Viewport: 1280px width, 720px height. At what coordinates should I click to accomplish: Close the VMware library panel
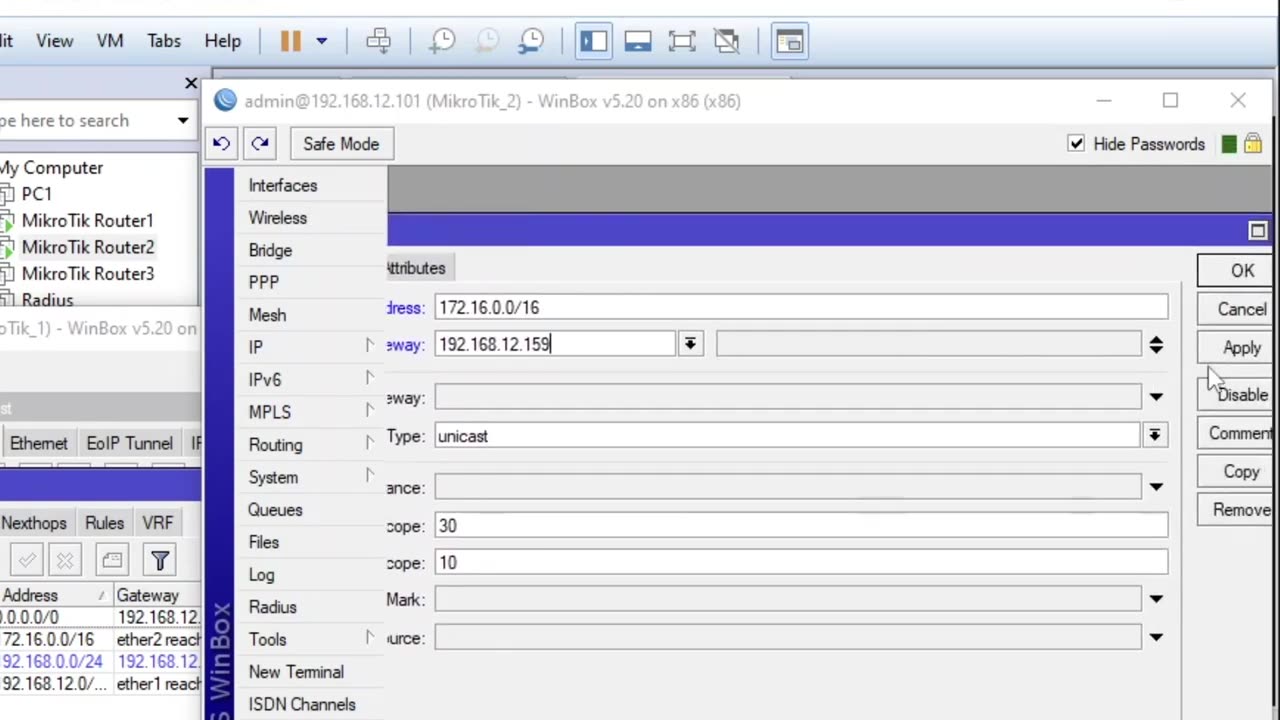tap(191, 83)
